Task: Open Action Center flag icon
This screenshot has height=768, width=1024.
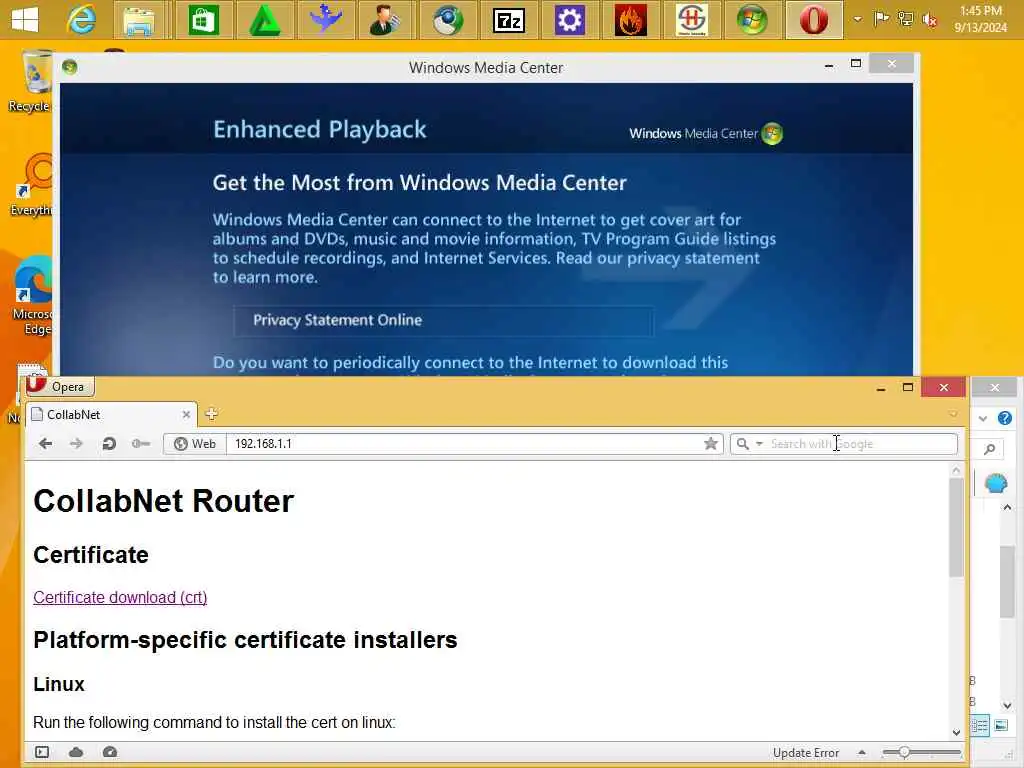Action: (x=881, y=19)
